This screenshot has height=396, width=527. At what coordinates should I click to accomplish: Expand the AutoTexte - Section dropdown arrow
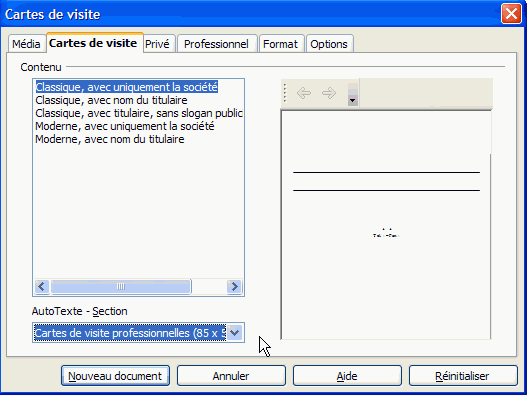tap(235, 333)
